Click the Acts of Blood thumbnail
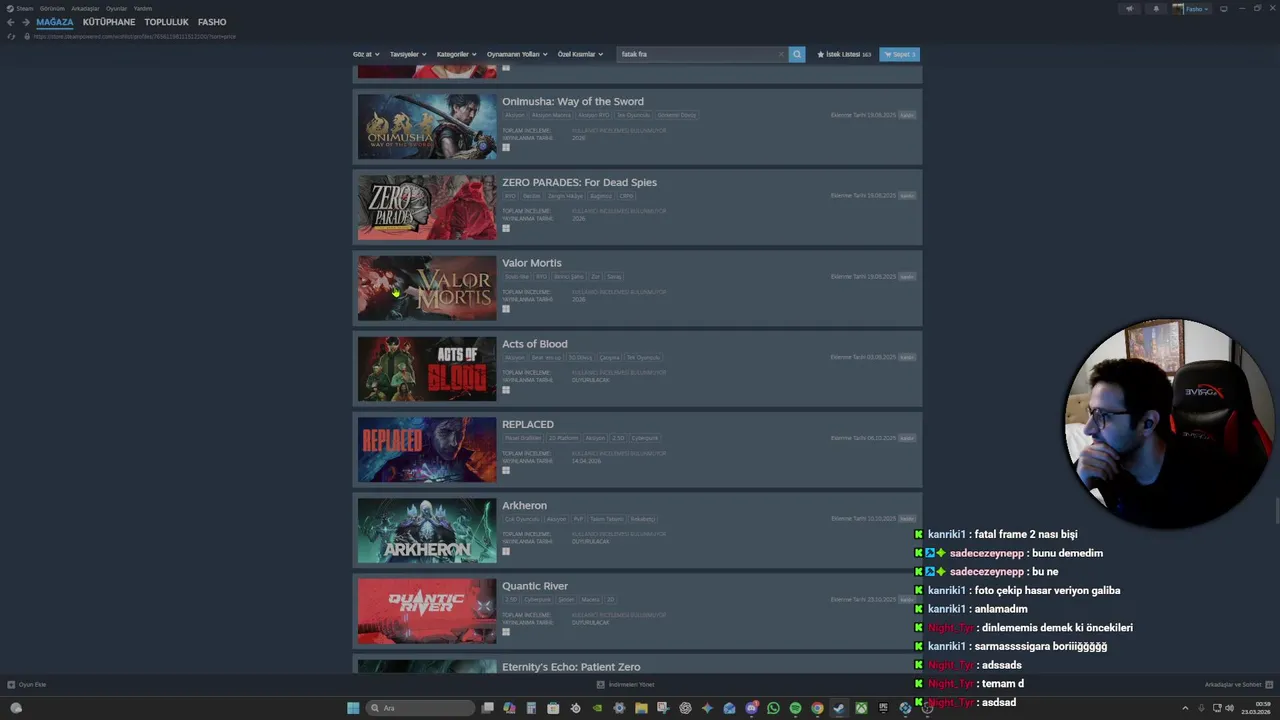1280x720 pixels. [427, 369]
